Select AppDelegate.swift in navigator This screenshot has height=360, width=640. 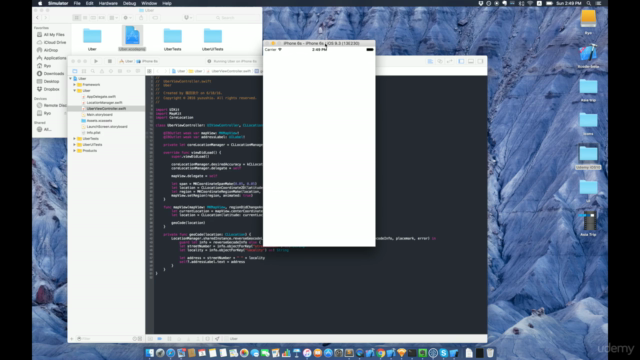pyautogui.click(x=101, y=97)
